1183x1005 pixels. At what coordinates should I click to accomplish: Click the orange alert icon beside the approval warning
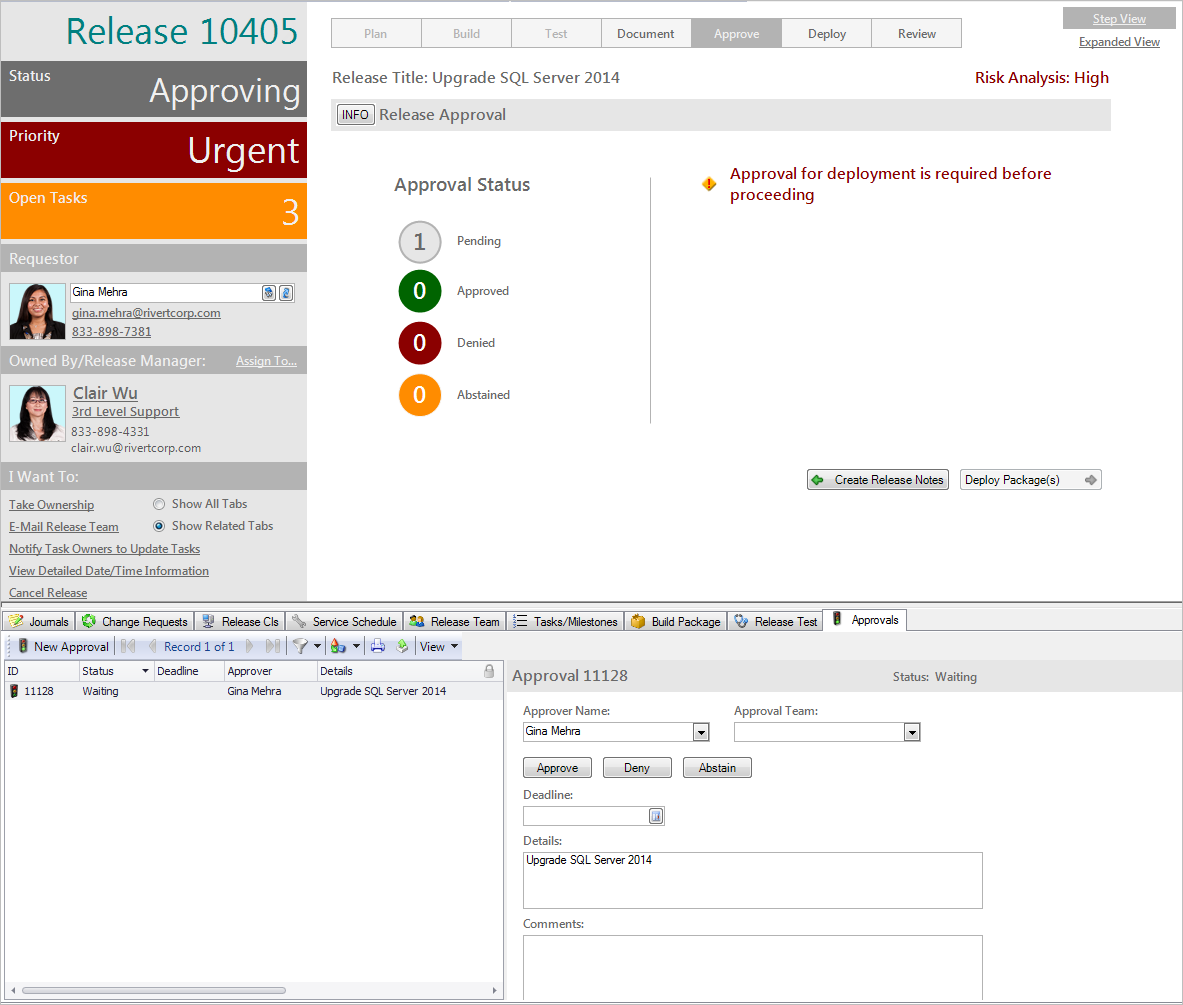click(x=709, y=183)
